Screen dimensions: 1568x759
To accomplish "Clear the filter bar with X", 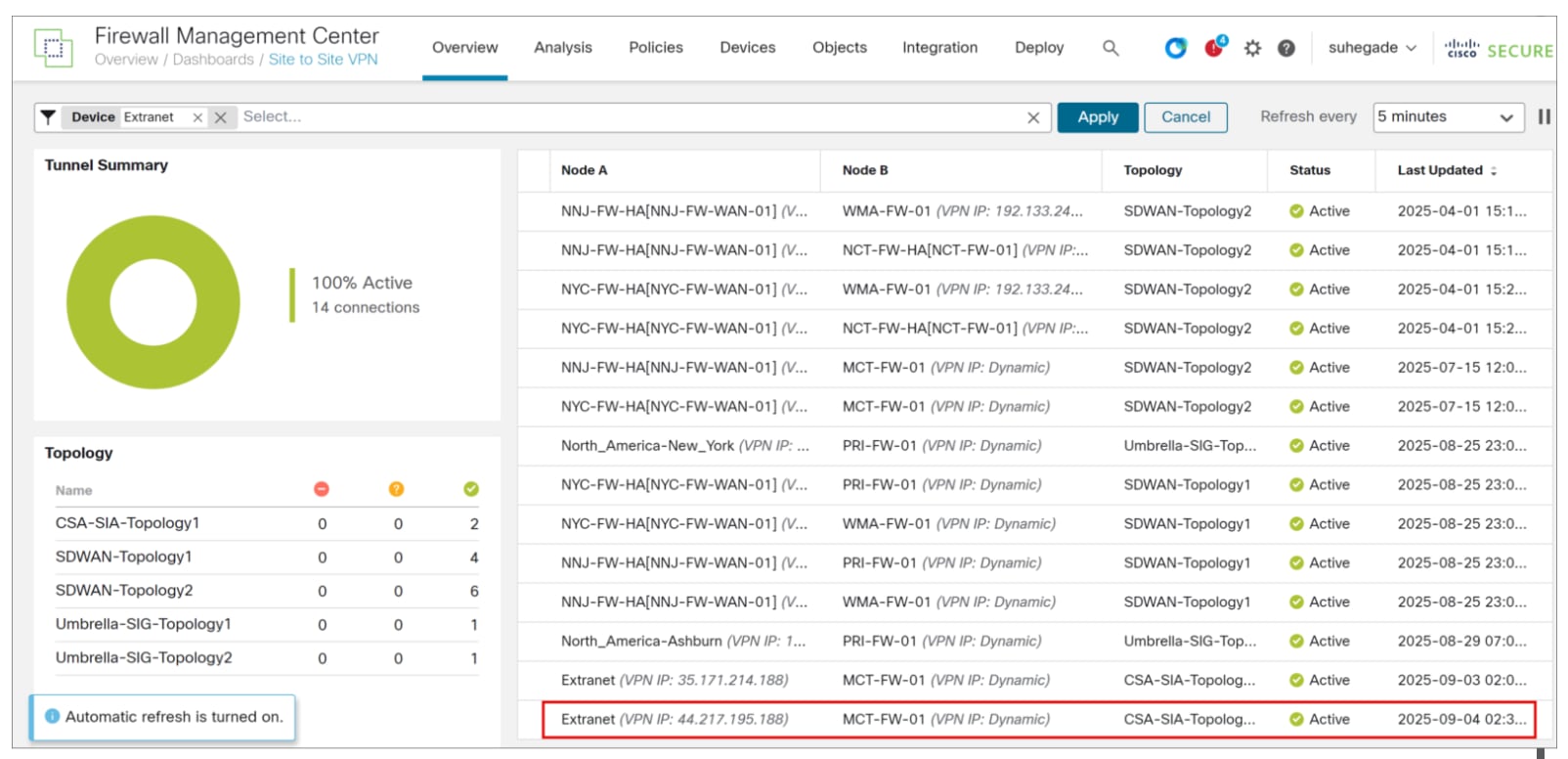I will [x=1033, y=117].
